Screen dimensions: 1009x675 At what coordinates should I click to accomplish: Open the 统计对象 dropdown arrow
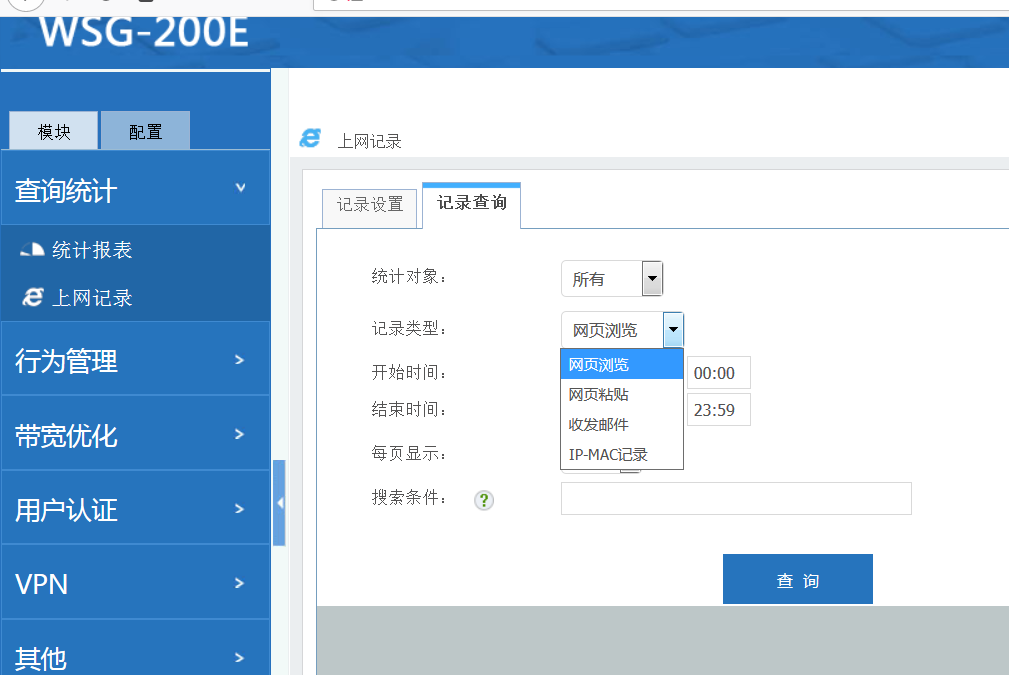pos(652,279)
